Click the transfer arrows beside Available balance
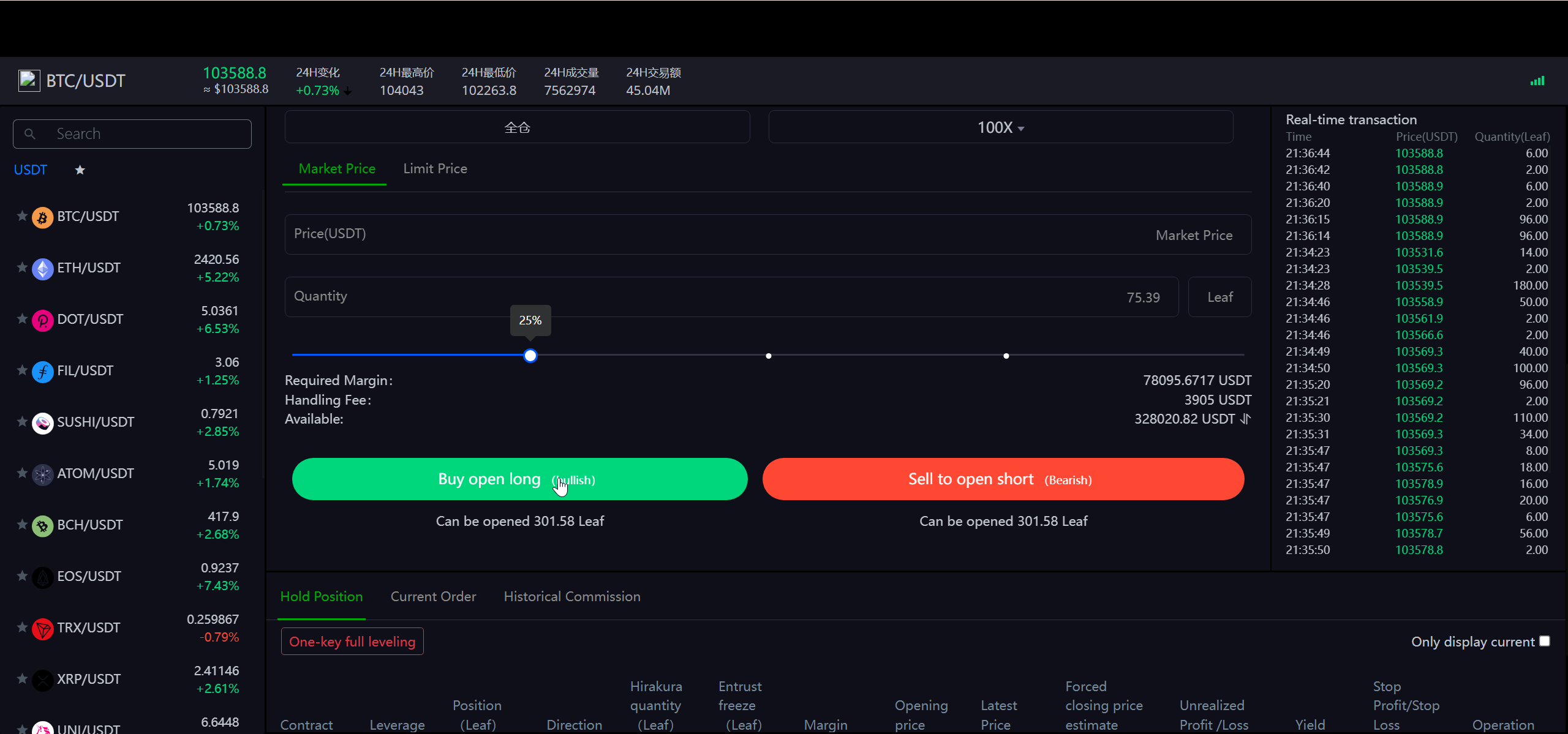This screenshot has height=734, width=1568. 1245,419
